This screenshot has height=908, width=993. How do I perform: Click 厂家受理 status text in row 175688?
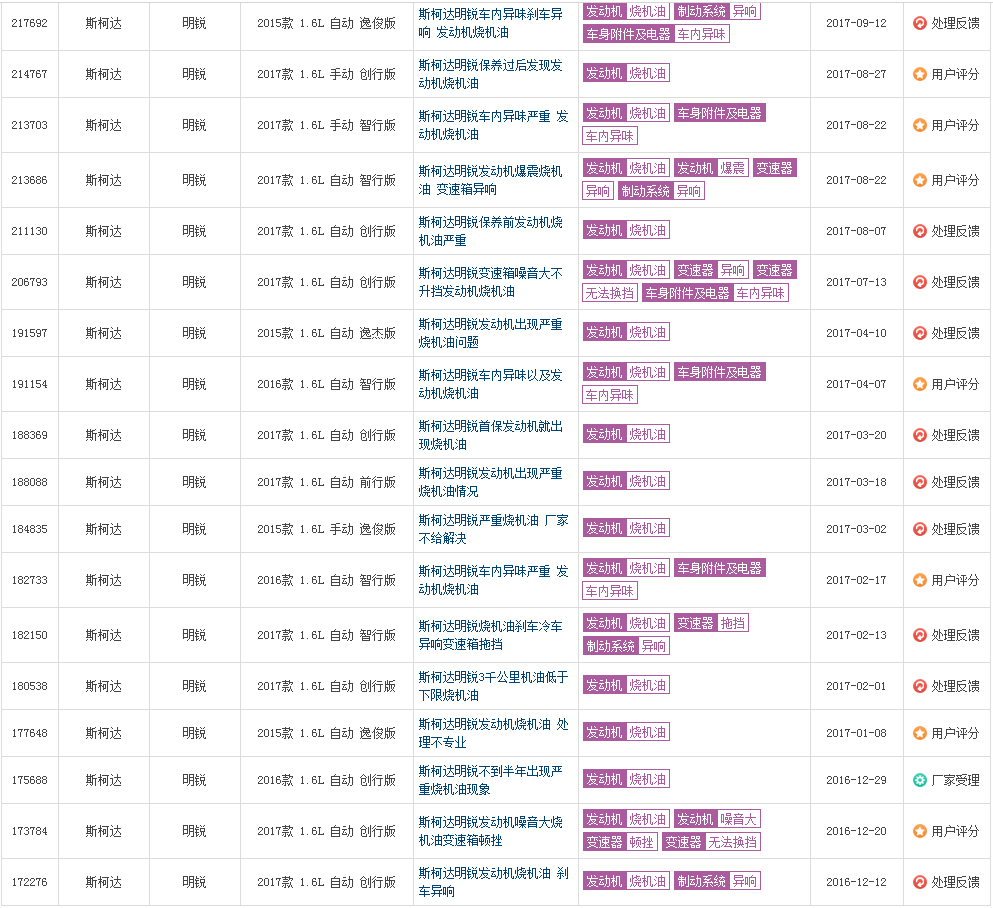955,780
